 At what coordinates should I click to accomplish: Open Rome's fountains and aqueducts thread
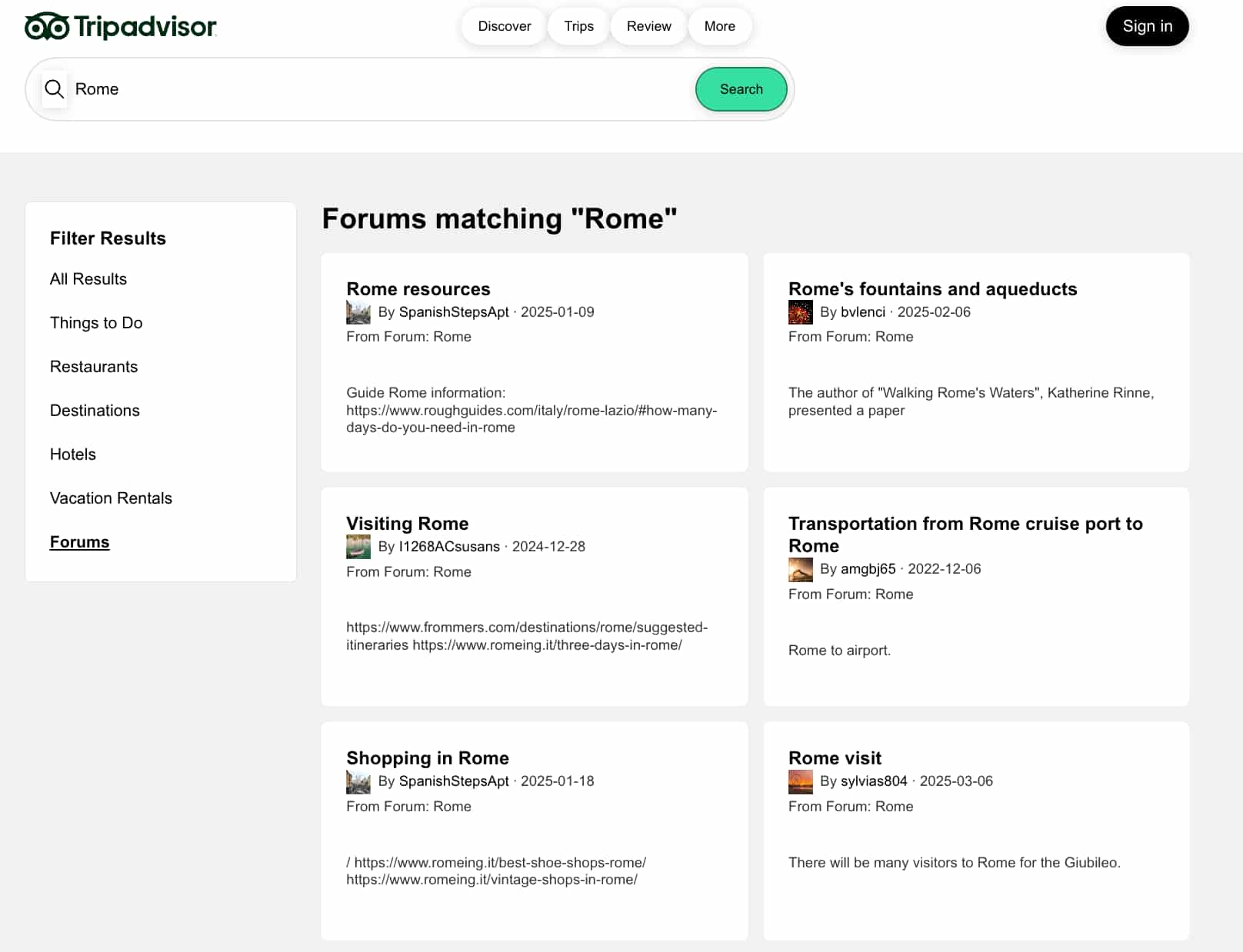[x=932, y=289]
